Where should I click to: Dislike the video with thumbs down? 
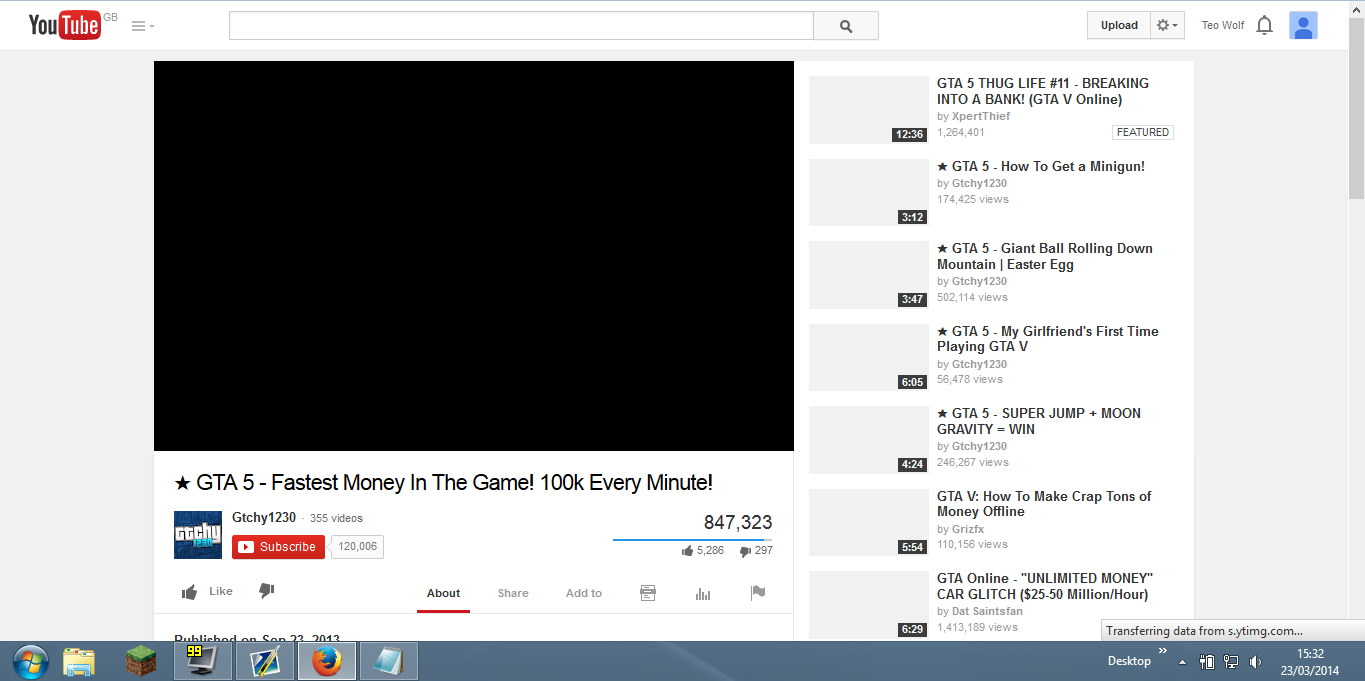point(266,591)
